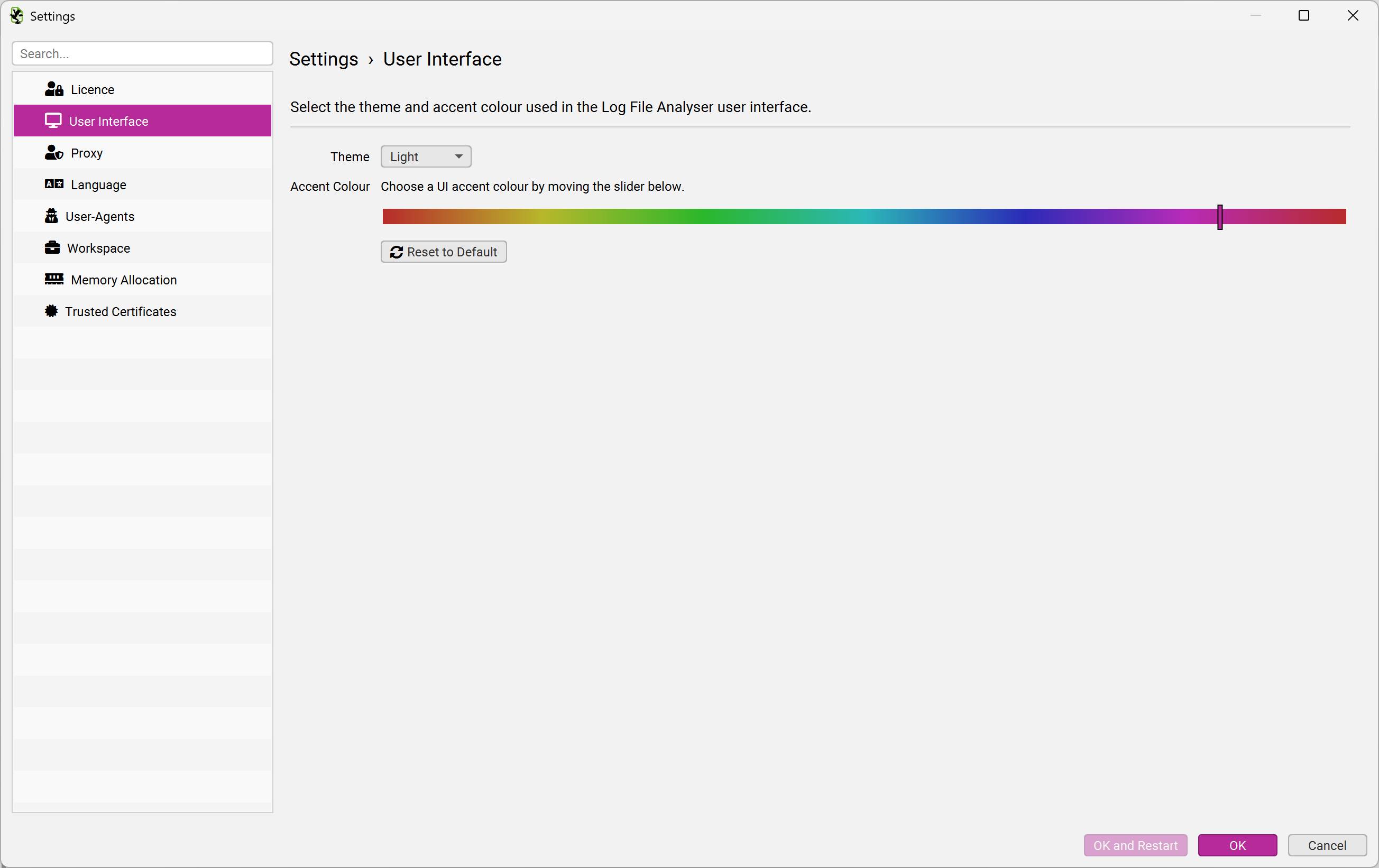This screenshot has height=868, width=1379.
Task: Open the Proxy settings section
Action: point(87,153)
